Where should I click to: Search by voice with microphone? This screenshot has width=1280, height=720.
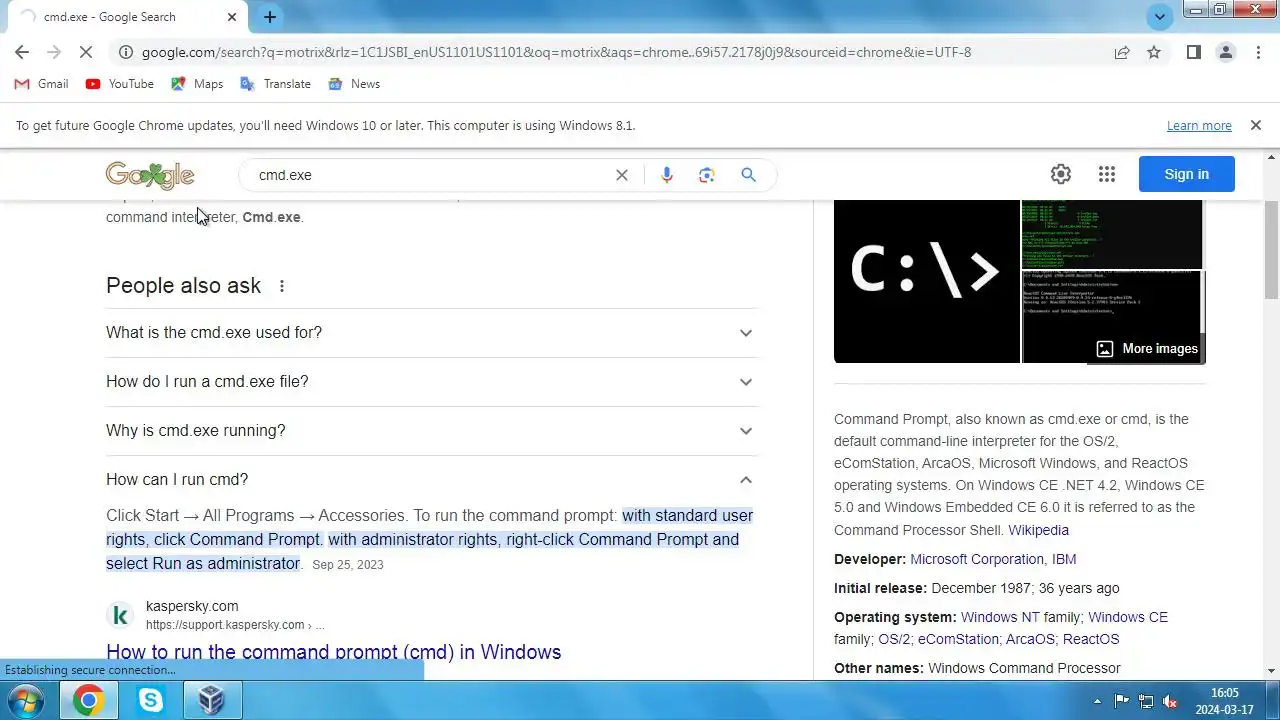pyautogui.click(x=667, y=175)
